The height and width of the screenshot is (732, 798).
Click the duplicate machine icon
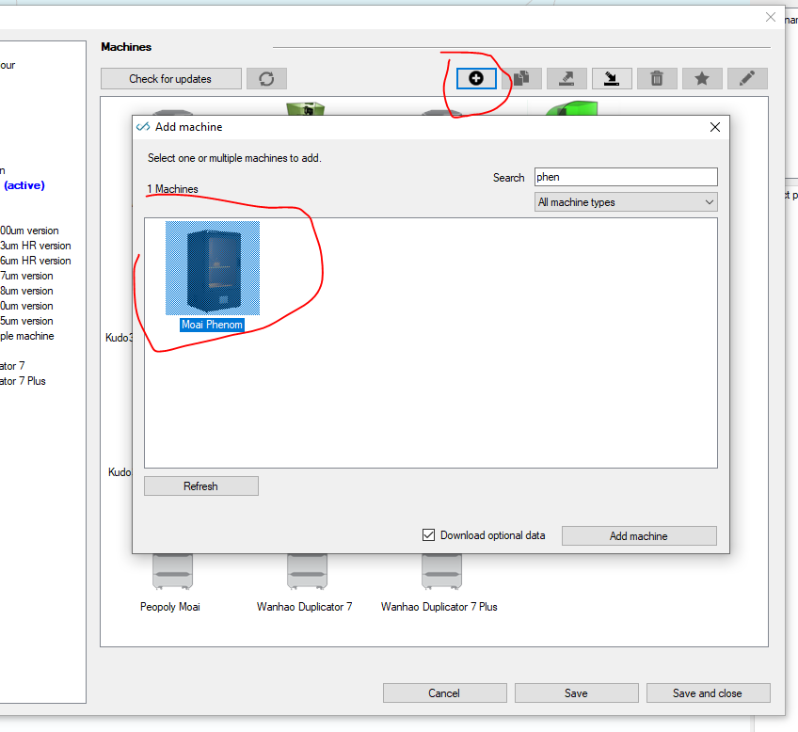point(521,78)
